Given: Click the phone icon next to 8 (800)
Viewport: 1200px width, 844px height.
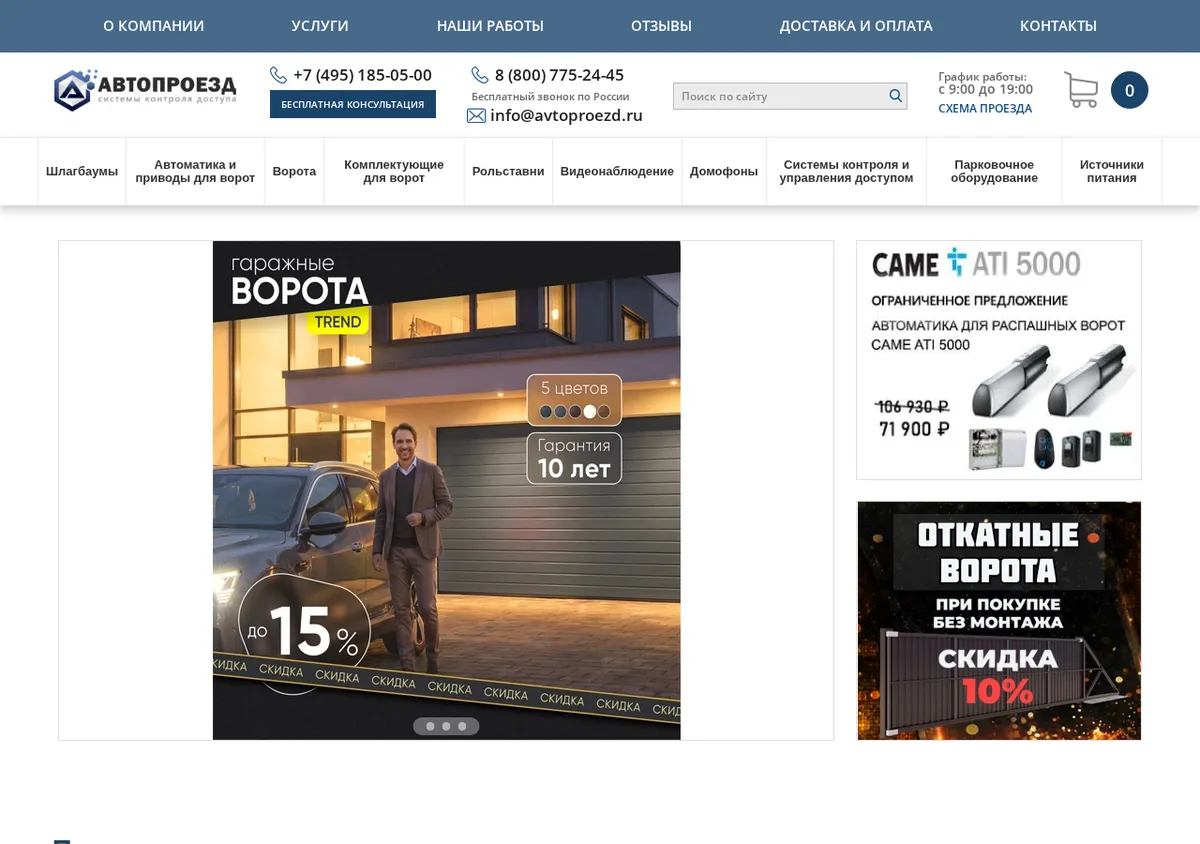Looking at the screenshot, I should 480,75.
